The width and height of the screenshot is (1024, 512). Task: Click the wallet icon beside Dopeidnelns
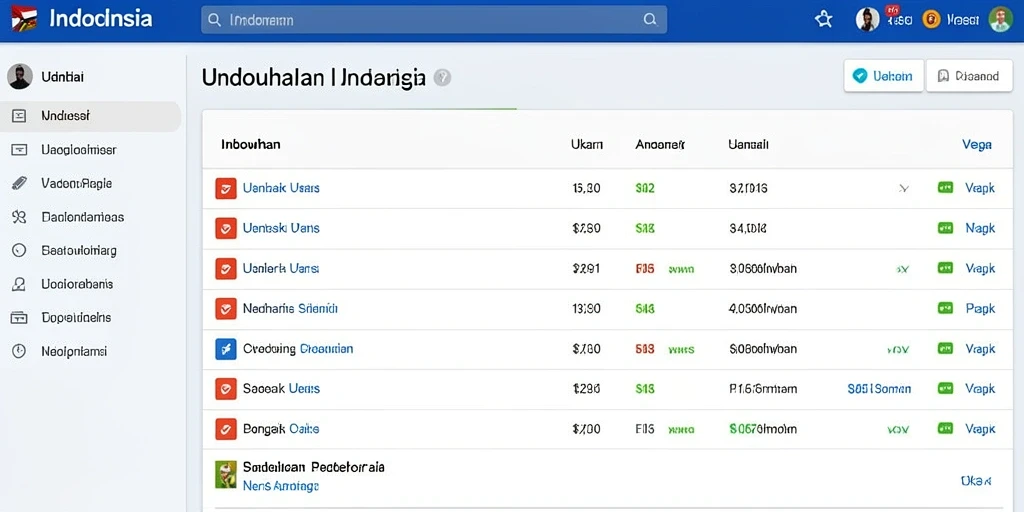(x=19, y=317)
